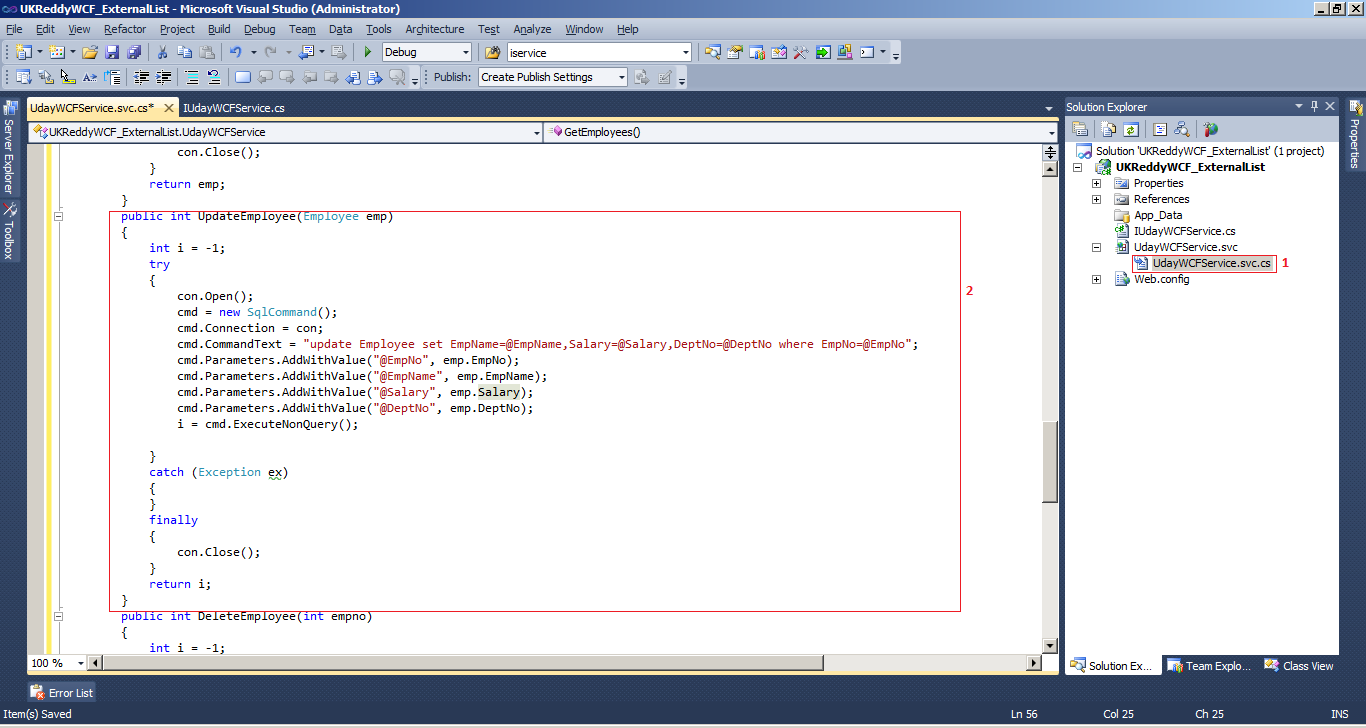Switch to the Class View tab
1366x728 pixels.
point(1298,665)
